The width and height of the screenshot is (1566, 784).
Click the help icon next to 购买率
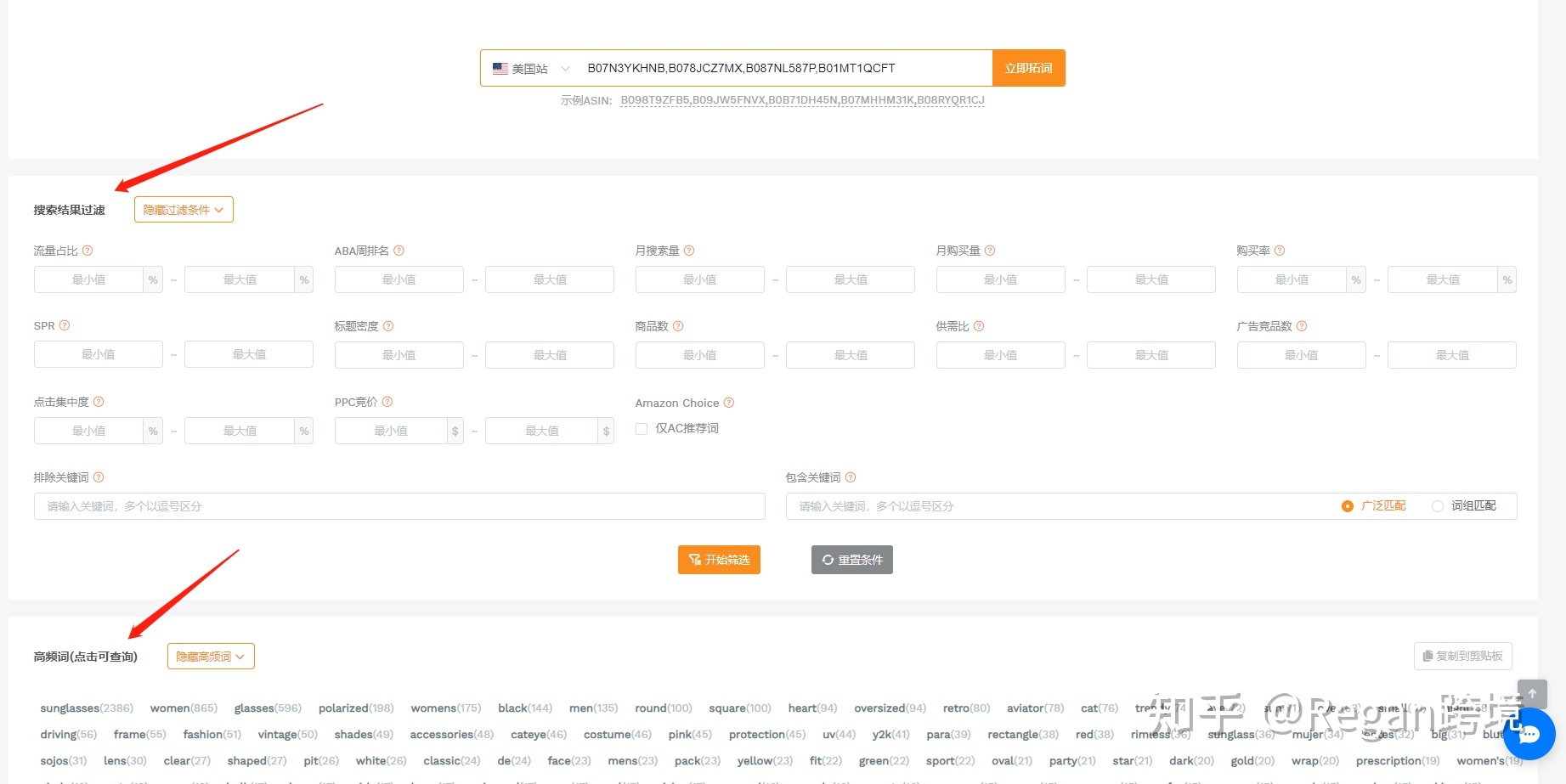tap(1280, 251)
